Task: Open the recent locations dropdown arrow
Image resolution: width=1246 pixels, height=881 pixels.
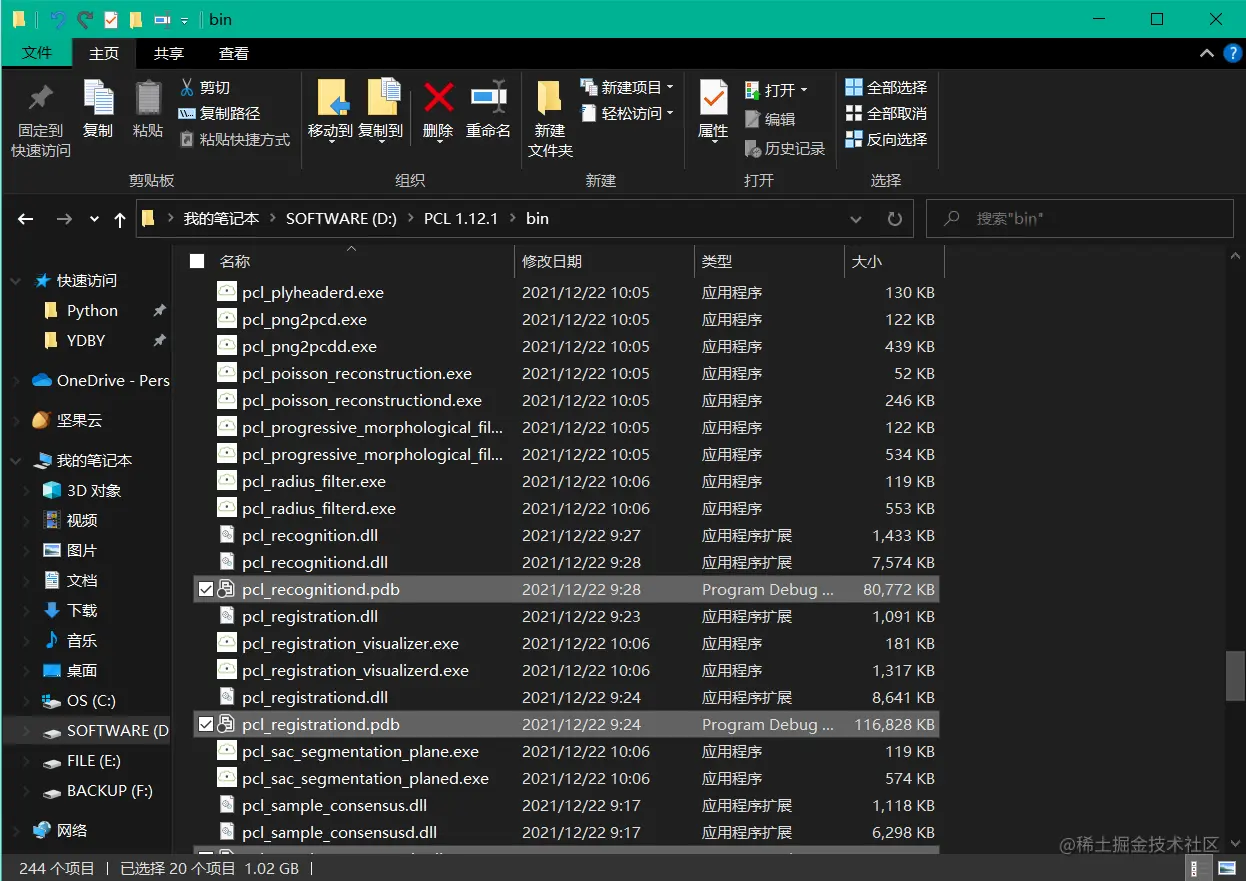Action: [x=94, y=219]
